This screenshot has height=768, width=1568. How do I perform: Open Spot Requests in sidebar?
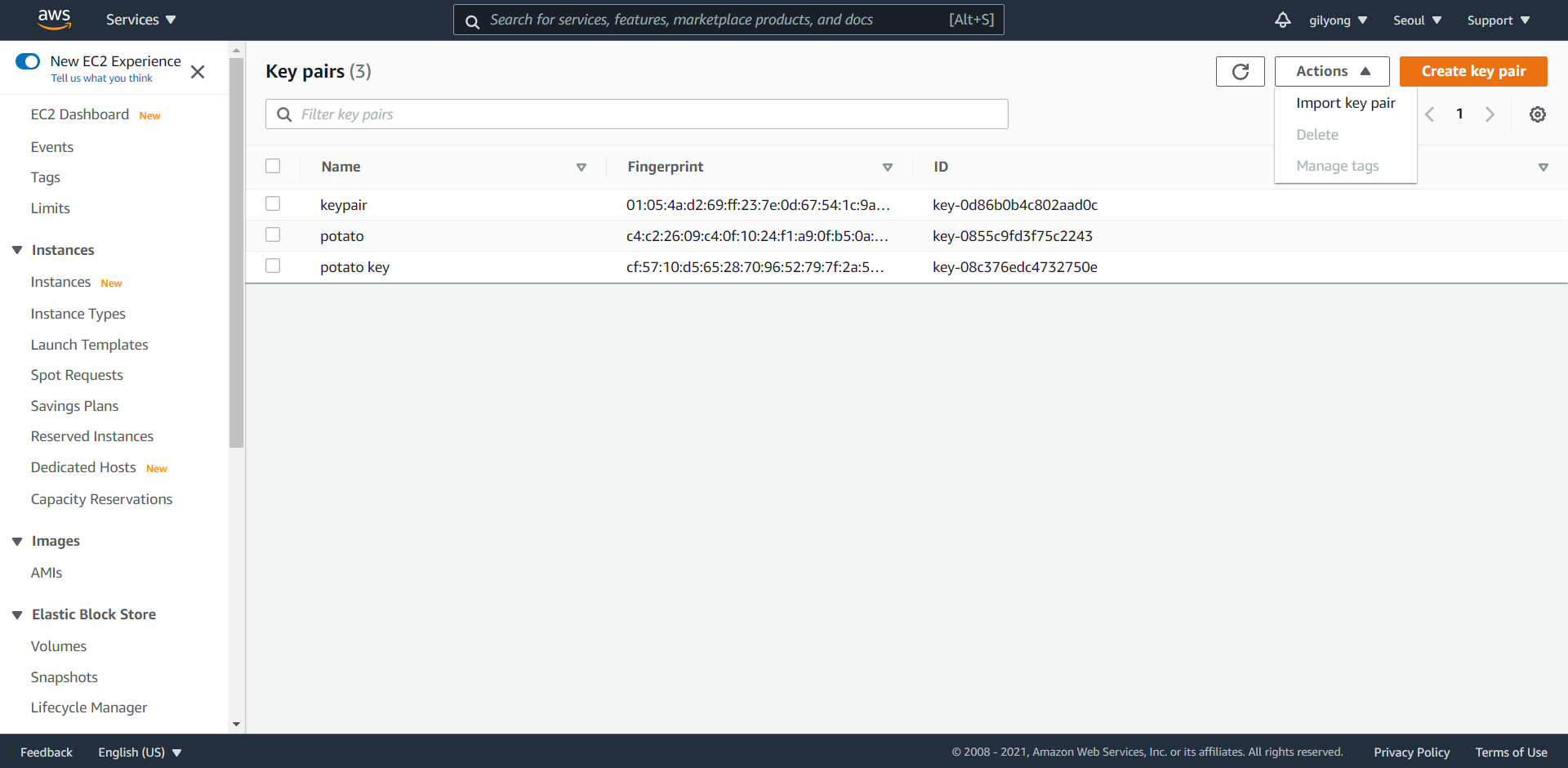pyautogui.click(x=77, y=375)
